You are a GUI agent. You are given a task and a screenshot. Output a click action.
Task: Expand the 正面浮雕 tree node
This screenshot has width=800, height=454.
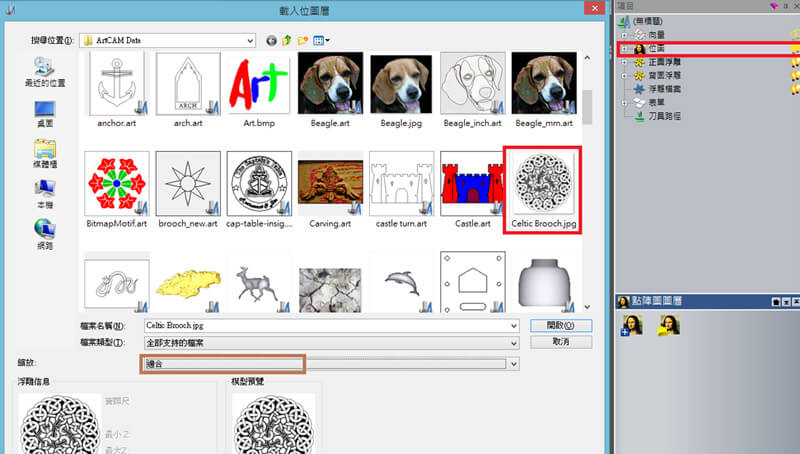[624, 62]
